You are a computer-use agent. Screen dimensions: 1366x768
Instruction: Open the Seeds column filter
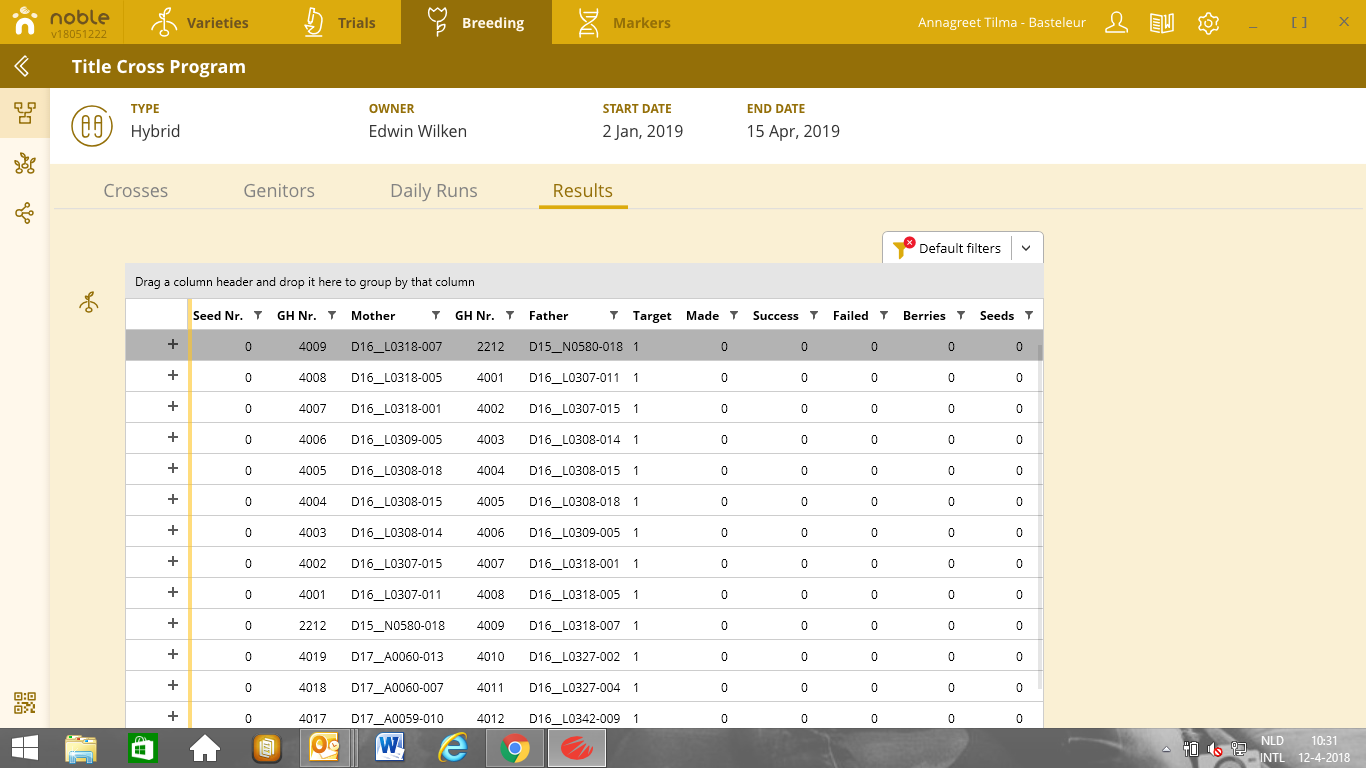[x=1030, y=316]
